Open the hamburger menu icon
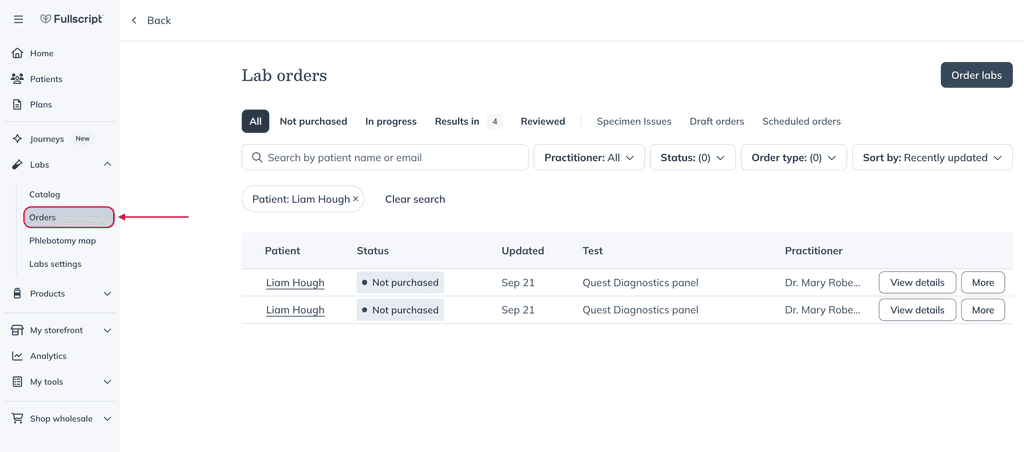Screen dimensions: 1024x452 18,20
